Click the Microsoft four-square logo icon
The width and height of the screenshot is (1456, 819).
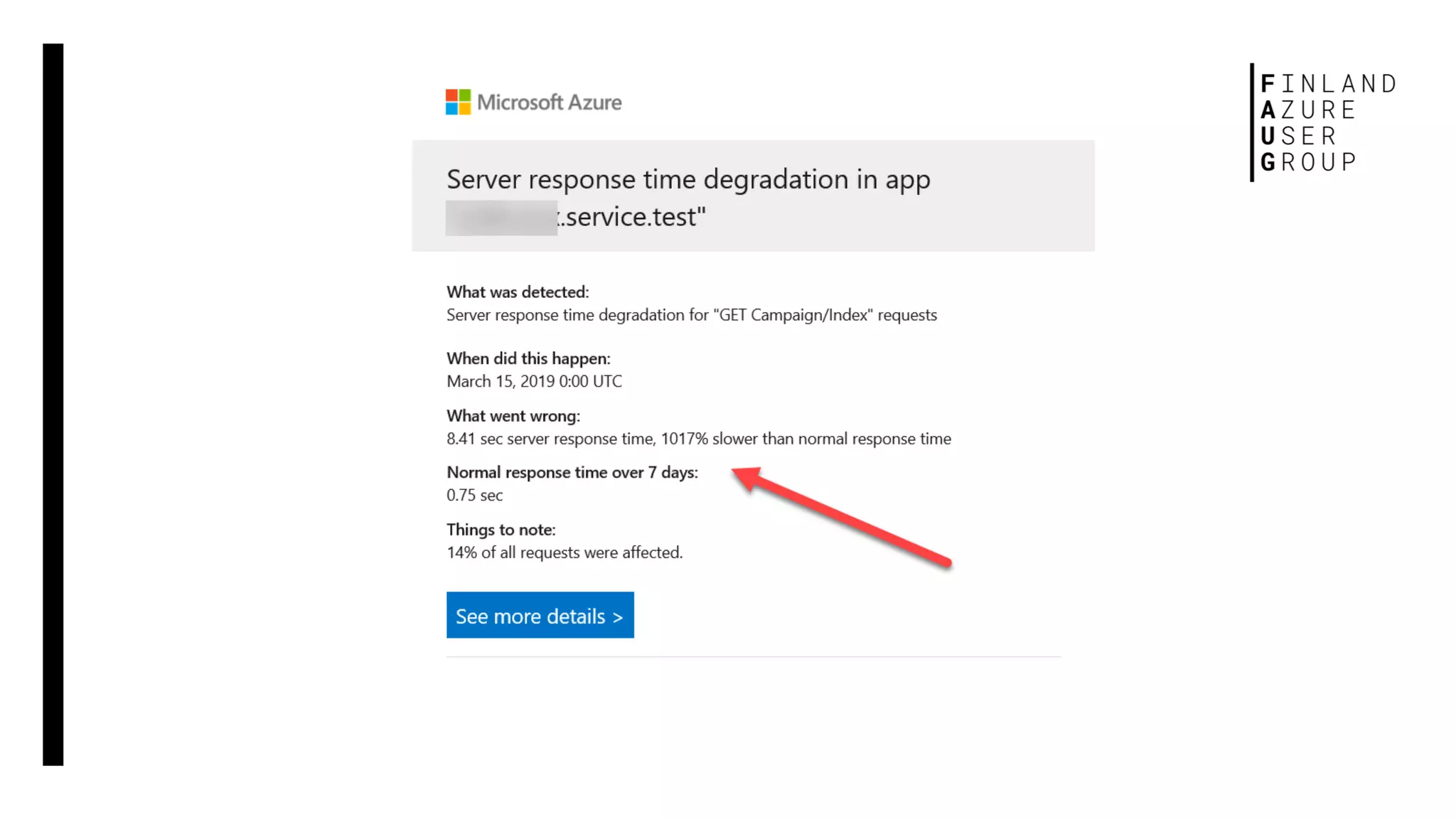(x=458, y=102)
